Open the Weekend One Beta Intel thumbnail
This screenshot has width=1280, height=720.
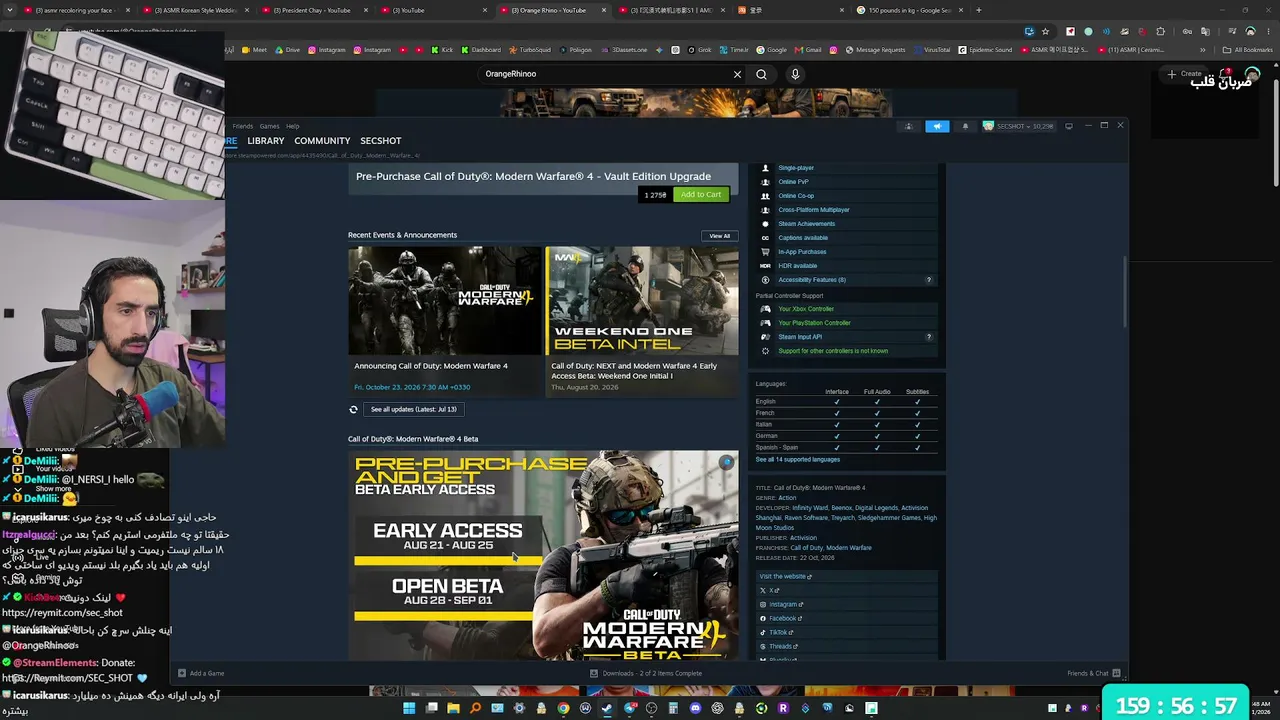(642, 301)
